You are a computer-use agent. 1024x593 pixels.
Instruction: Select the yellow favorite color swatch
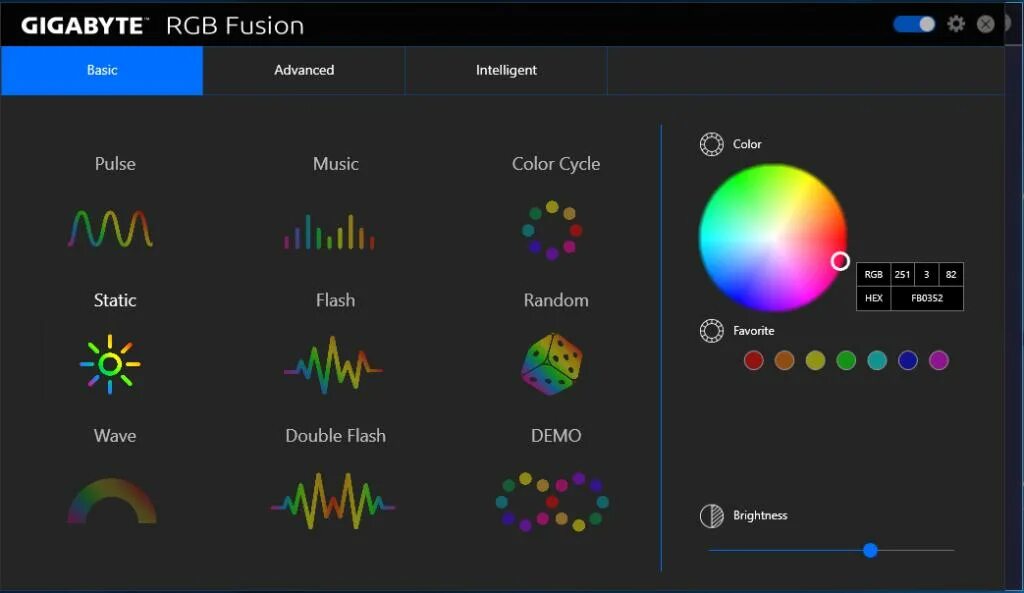pos(815,360)
